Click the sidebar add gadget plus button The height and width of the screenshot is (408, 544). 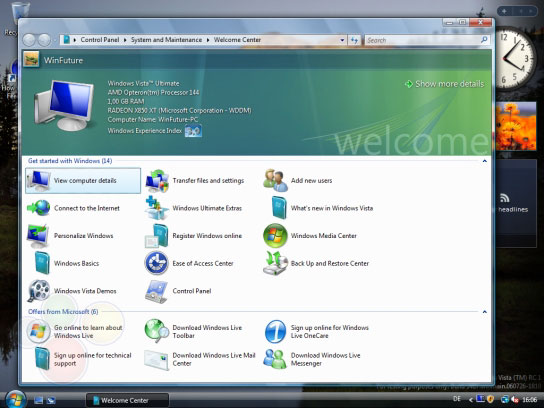(x=504, y=11)
